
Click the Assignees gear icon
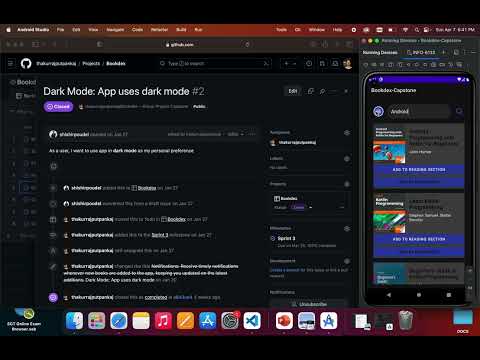coord(347,133)
